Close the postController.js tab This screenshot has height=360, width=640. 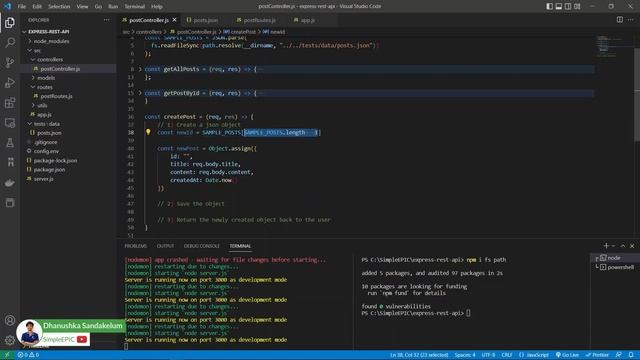175,20
